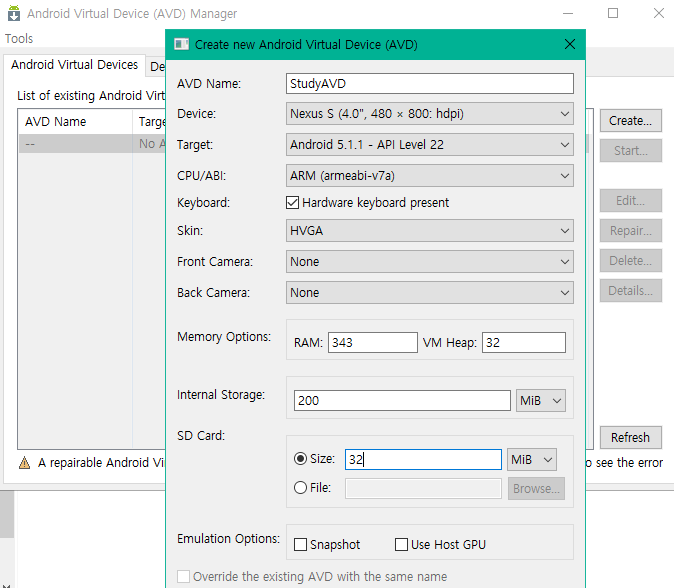Screen dimensions: 674x588
Task: Click the Create... button in AVD Manager
Action: point(631,121)
